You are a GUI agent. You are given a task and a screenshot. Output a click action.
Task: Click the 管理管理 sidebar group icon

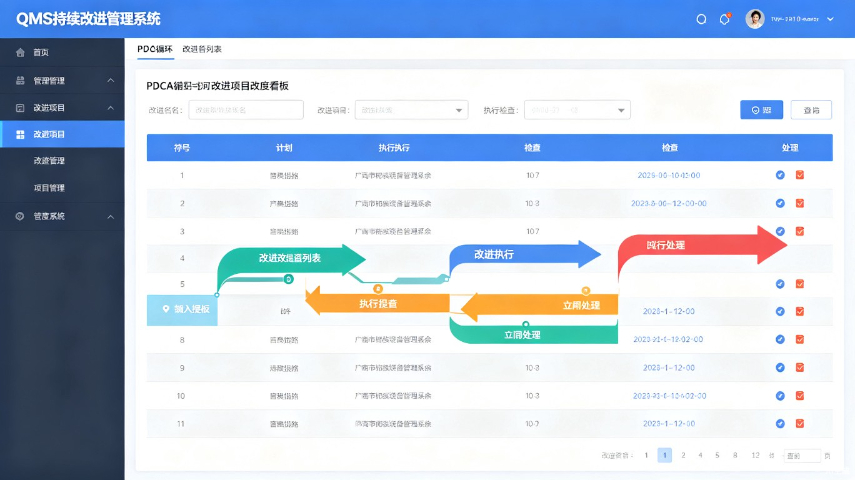coord(20,81)
